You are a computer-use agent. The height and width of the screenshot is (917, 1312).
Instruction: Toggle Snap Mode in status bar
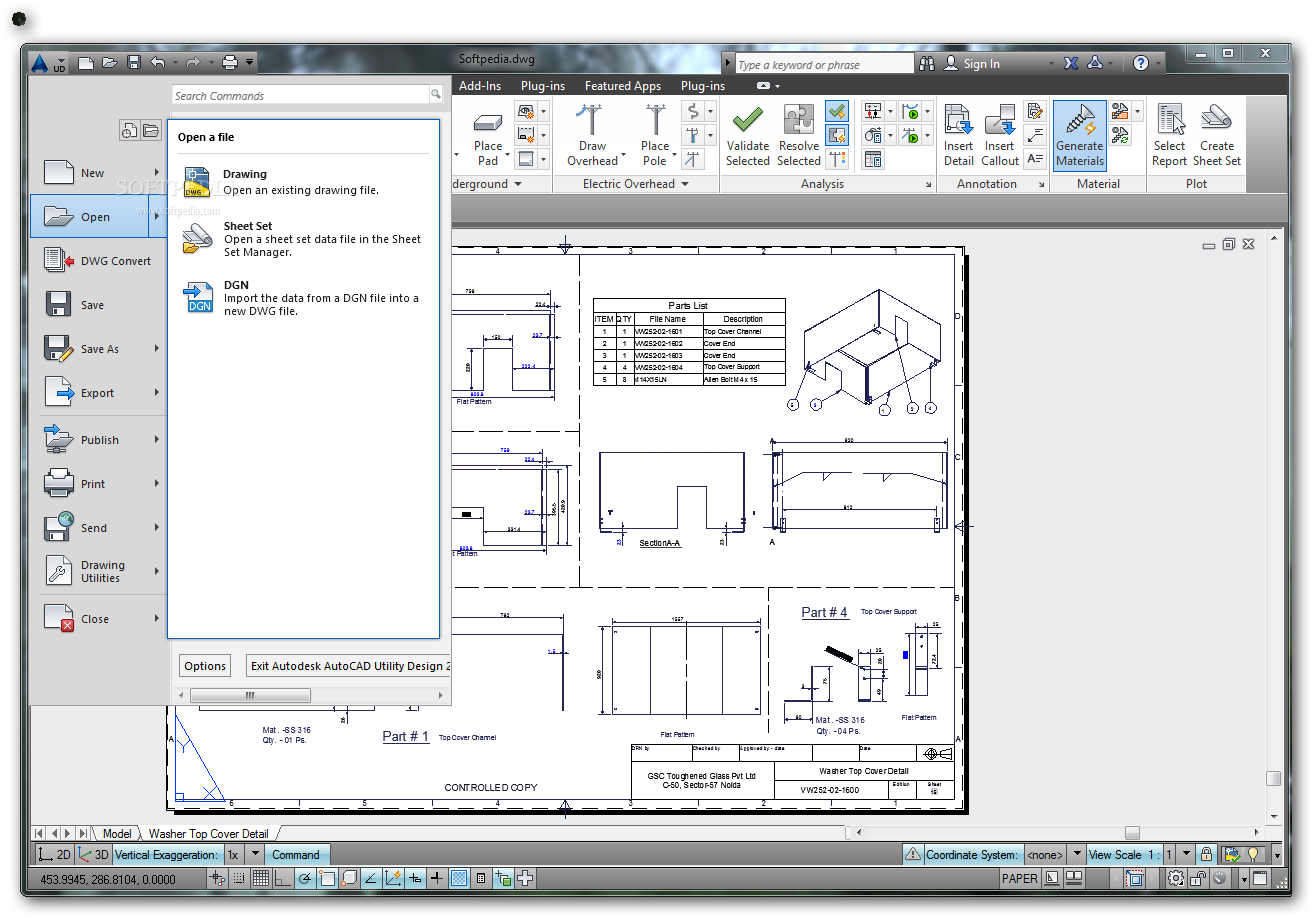(238, 879)
